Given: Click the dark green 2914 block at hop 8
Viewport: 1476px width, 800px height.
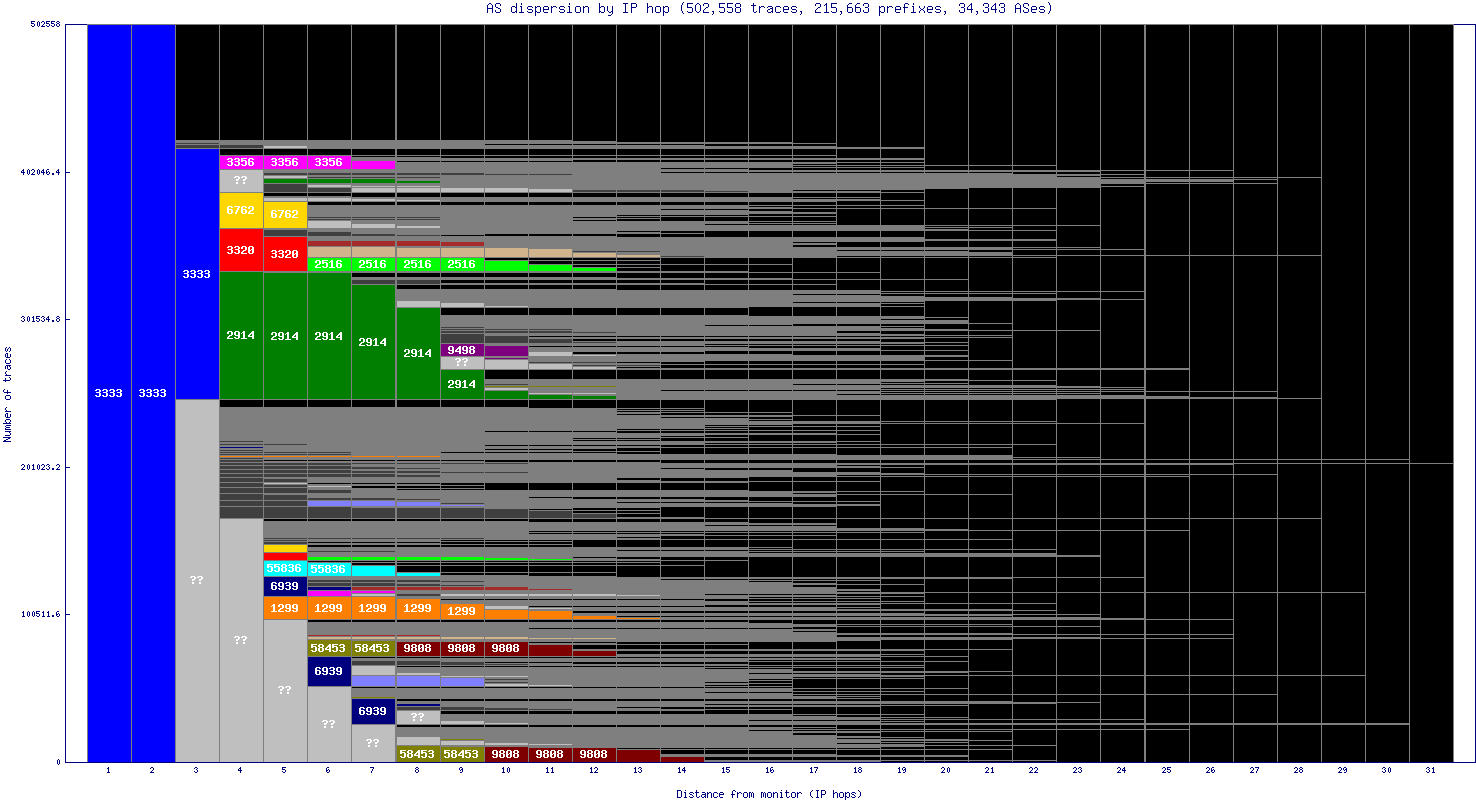Looking at the screenshot, I should [x=417, y=353].
